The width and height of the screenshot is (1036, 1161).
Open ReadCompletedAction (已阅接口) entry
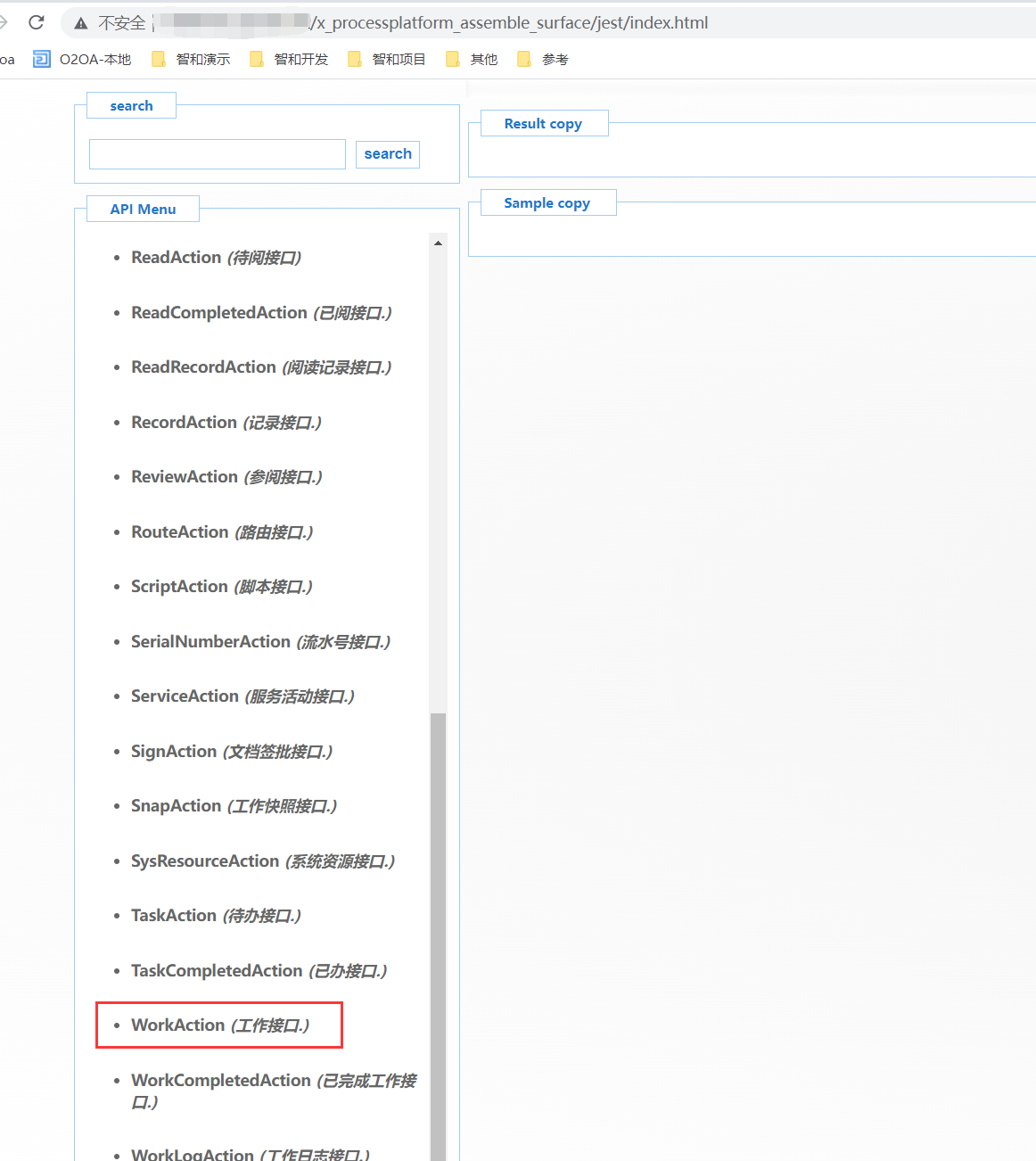pos(261,313)
